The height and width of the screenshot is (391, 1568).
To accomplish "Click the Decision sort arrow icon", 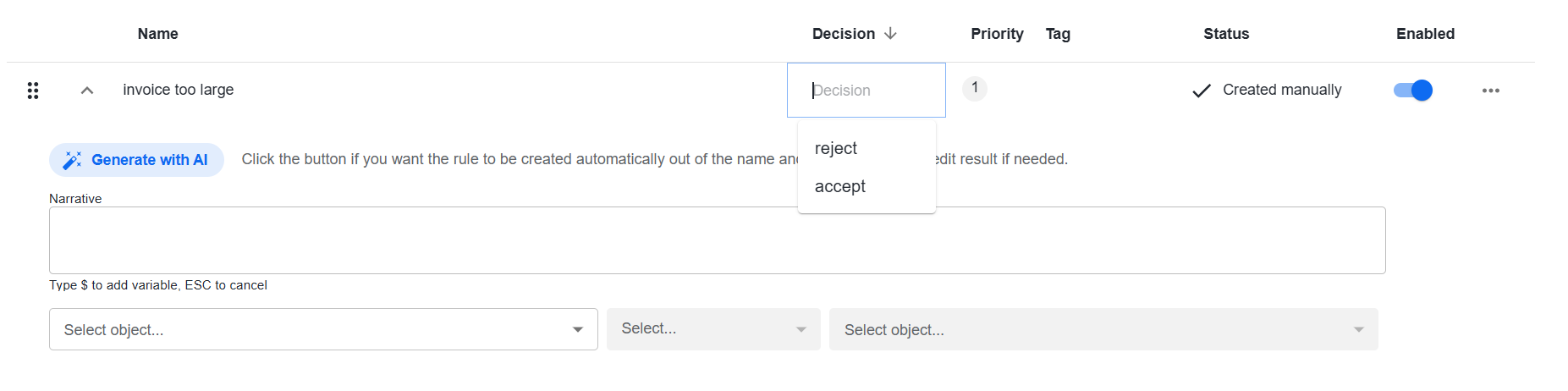I will pyautogui.click(x=890, y=34).
